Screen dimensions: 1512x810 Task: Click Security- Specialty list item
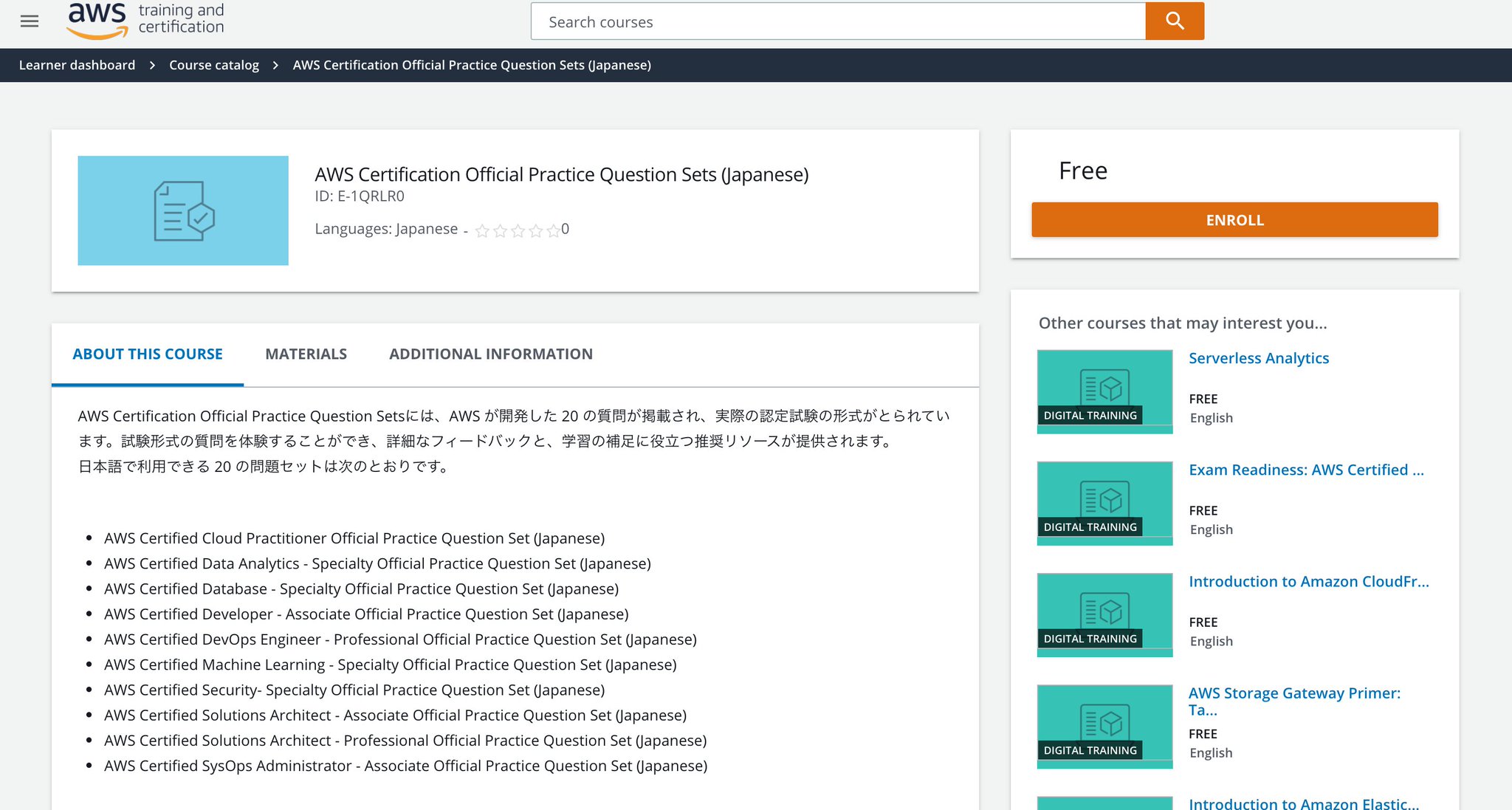[x=354, y=690]
